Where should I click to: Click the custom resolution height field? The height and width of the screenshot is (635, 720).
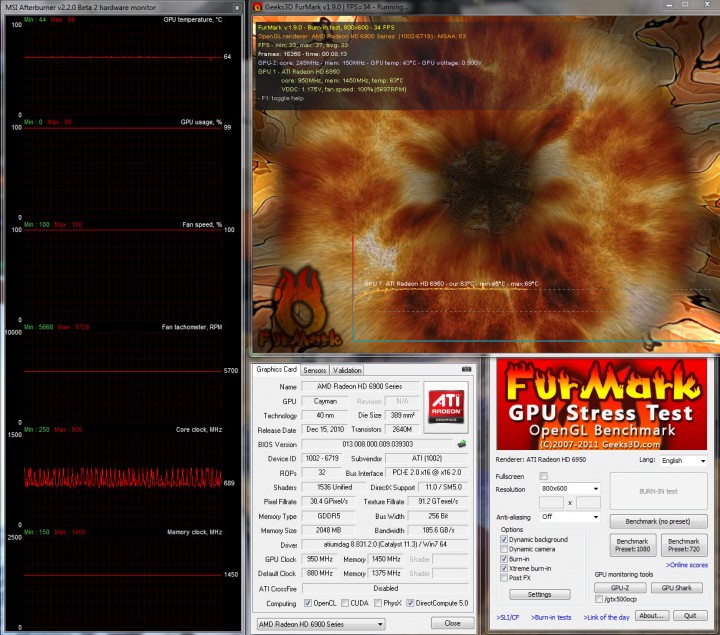tap(588, 502)
